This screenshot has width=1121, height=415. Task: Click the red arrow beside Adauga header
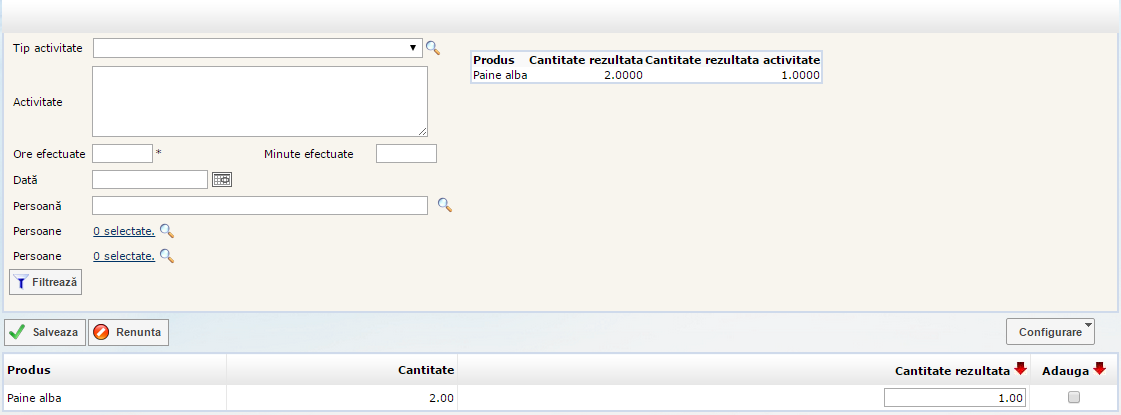pos(1099,370)
